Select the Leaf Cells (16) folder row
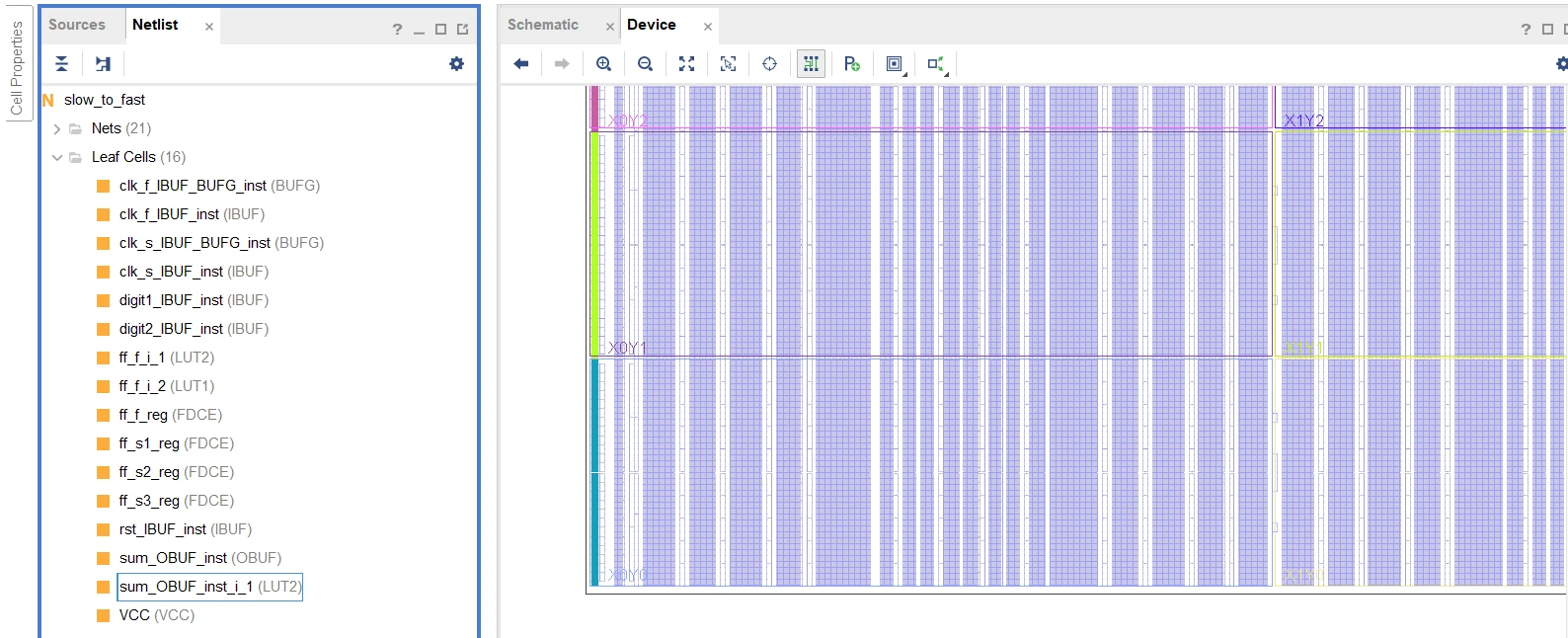Image resolution: width=1568 pixels, height=638 pixels. click(138, 157)
